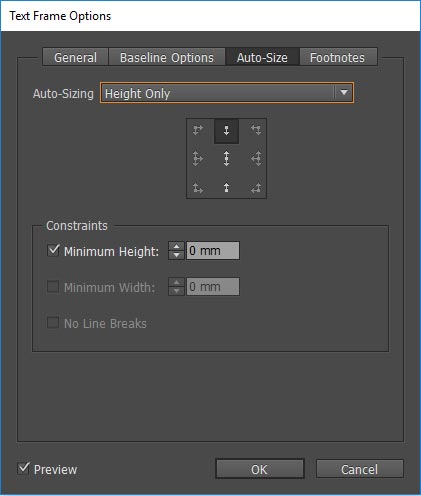Decrease Minimum Height with down arrow
The image size is (421, 496).
[176, 255]
